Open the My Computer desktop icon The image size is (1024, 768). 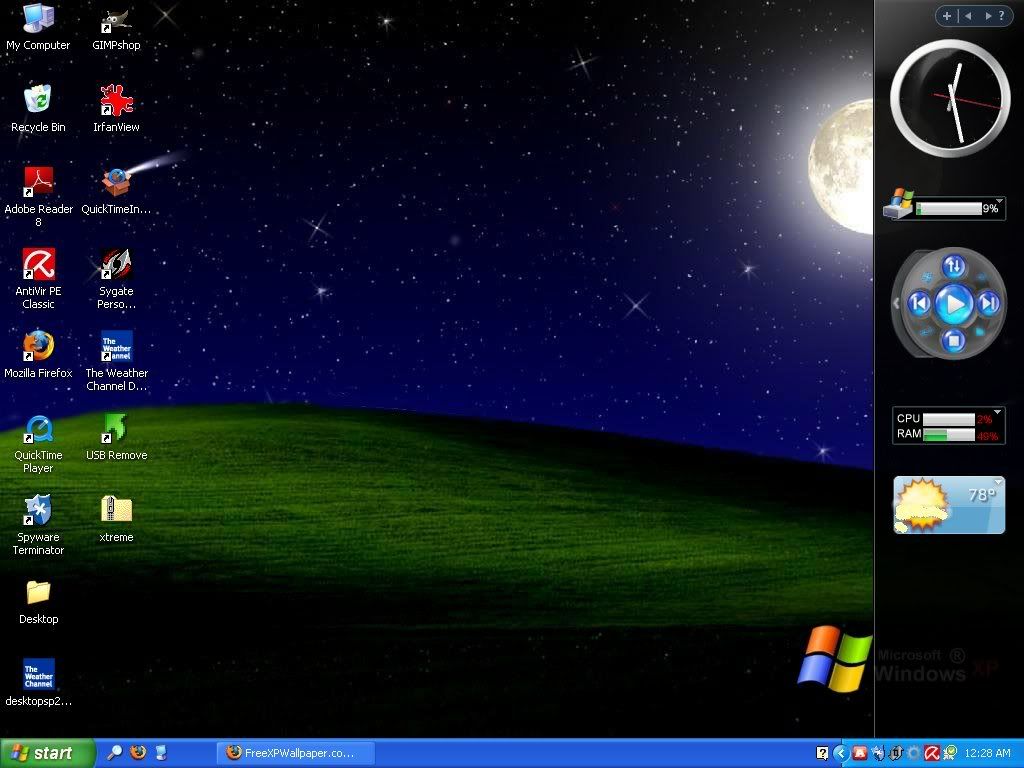point(38,26)
